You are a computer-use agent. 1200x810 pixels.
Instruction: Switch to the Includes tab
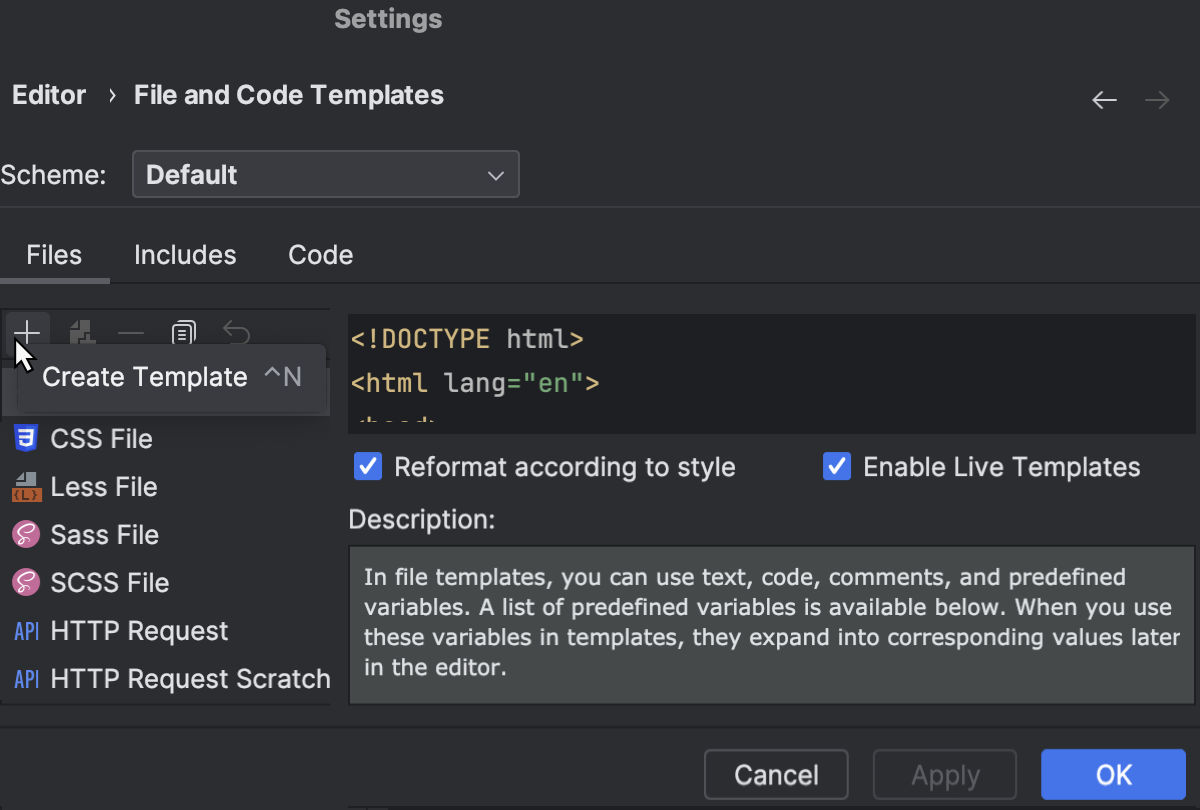point(184,255)
